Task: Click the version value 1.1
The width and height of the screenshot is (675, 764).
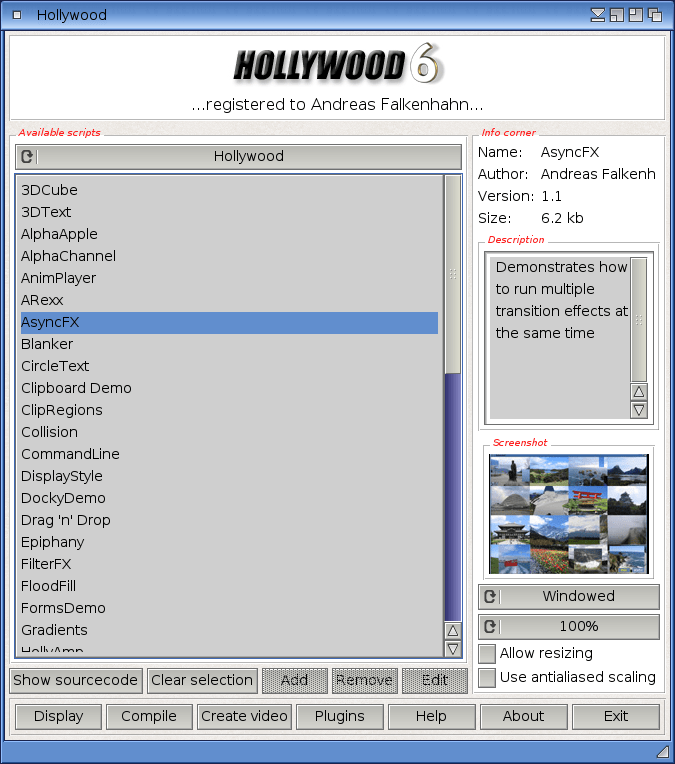Action: 551,196
